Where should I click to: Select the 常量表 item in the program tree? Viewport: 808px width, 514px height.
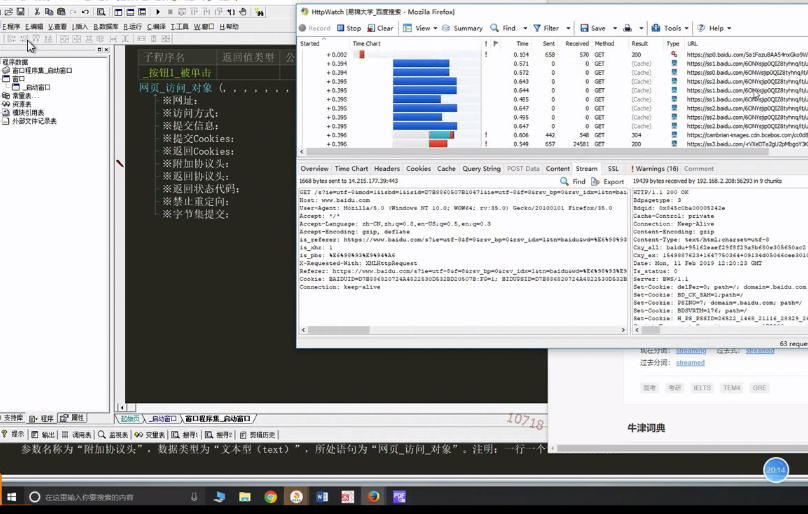pyautogui.click(x=21, y=96)
